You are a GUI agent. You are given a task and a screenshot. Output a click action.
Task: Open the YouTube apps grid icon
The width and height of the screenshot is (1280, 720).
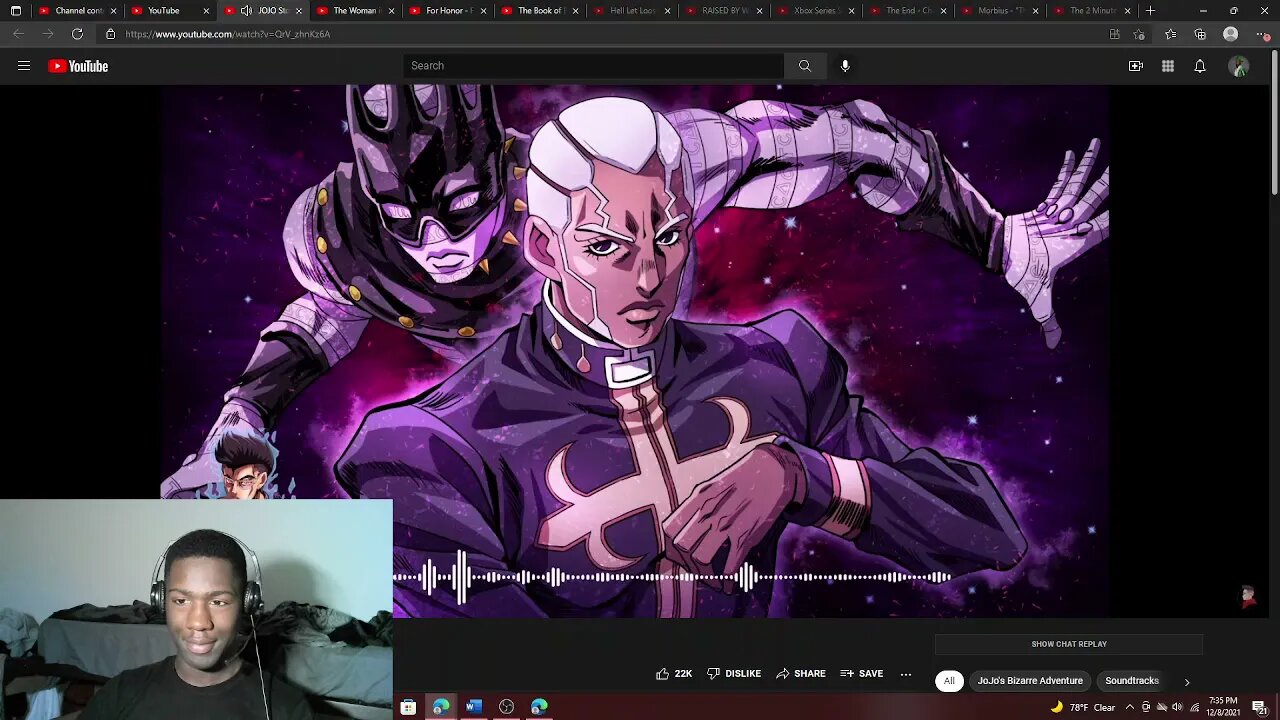pos(1168,66)
